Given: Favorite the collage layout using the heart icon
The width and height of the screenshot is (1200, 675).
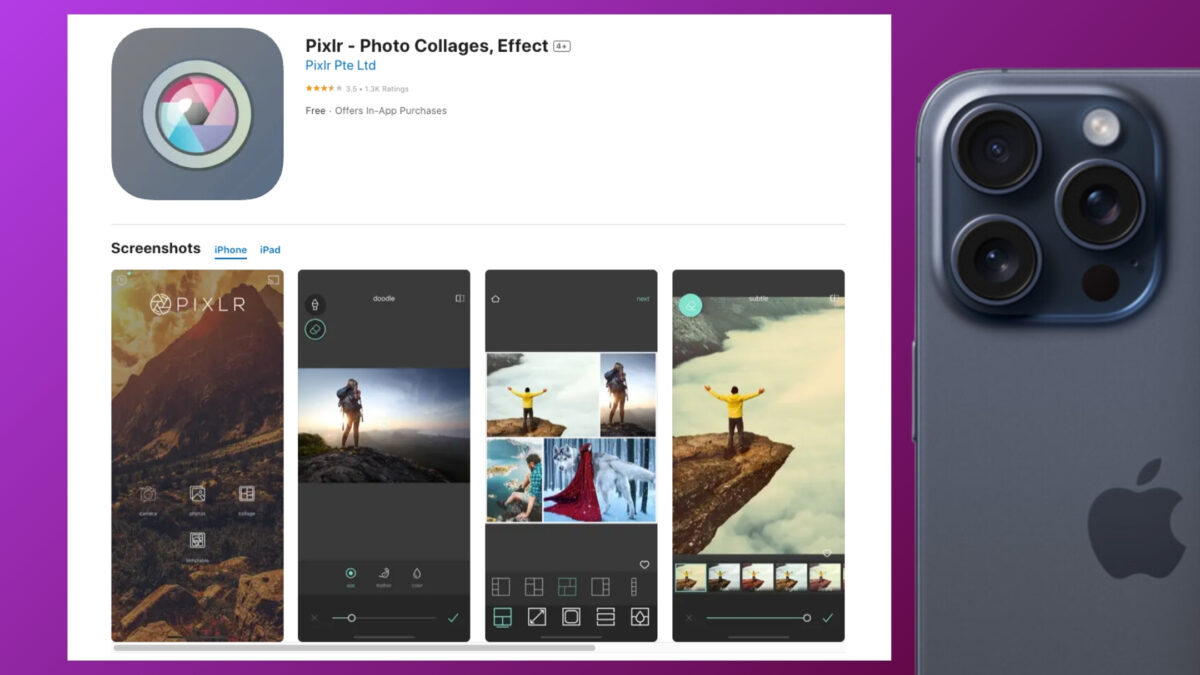Looking at the screenshot, I should (x=645, y=565).
